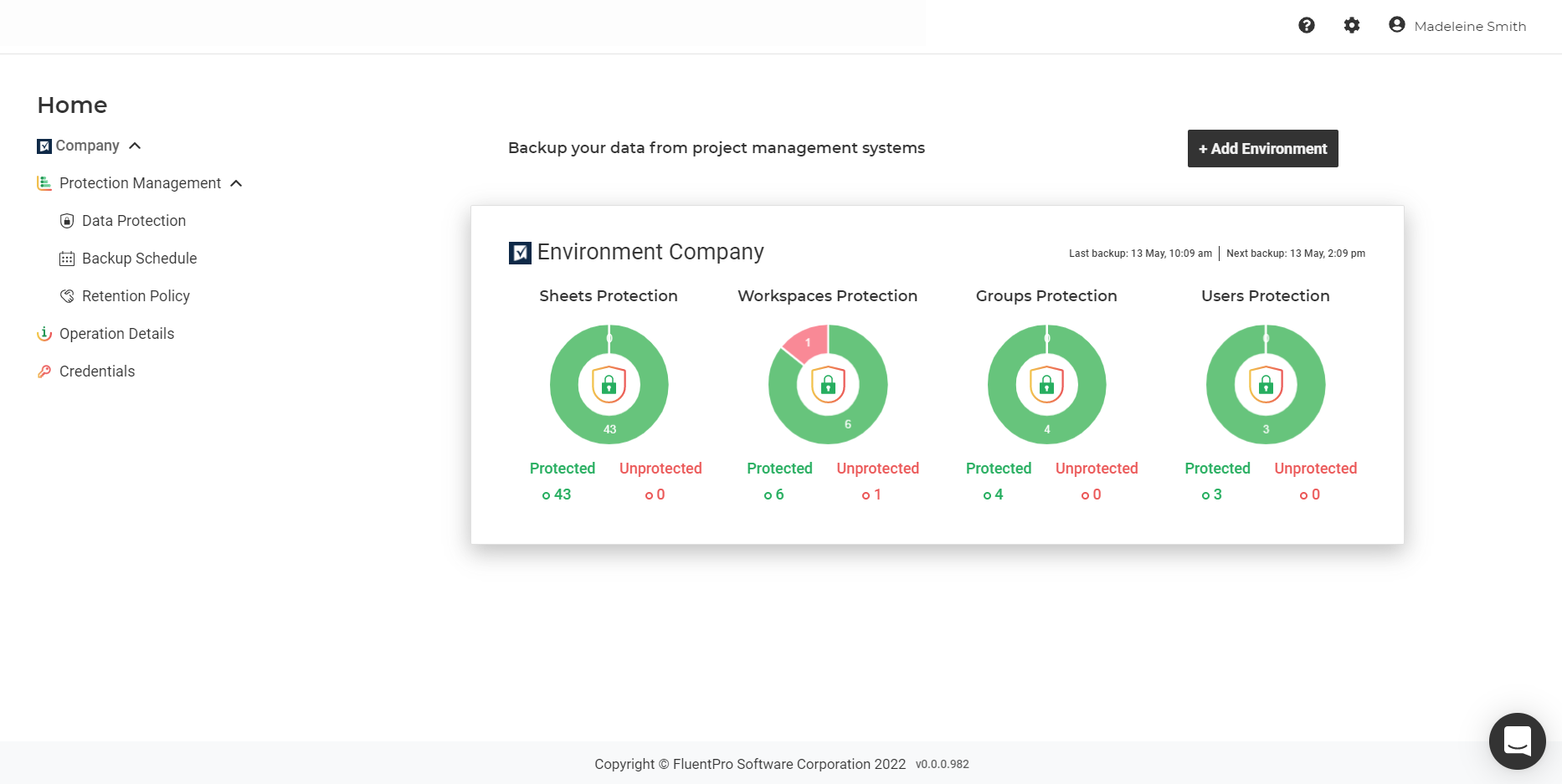
Task: Click the unprotected count 1 under Workspaces
Action: coord(871,494)
